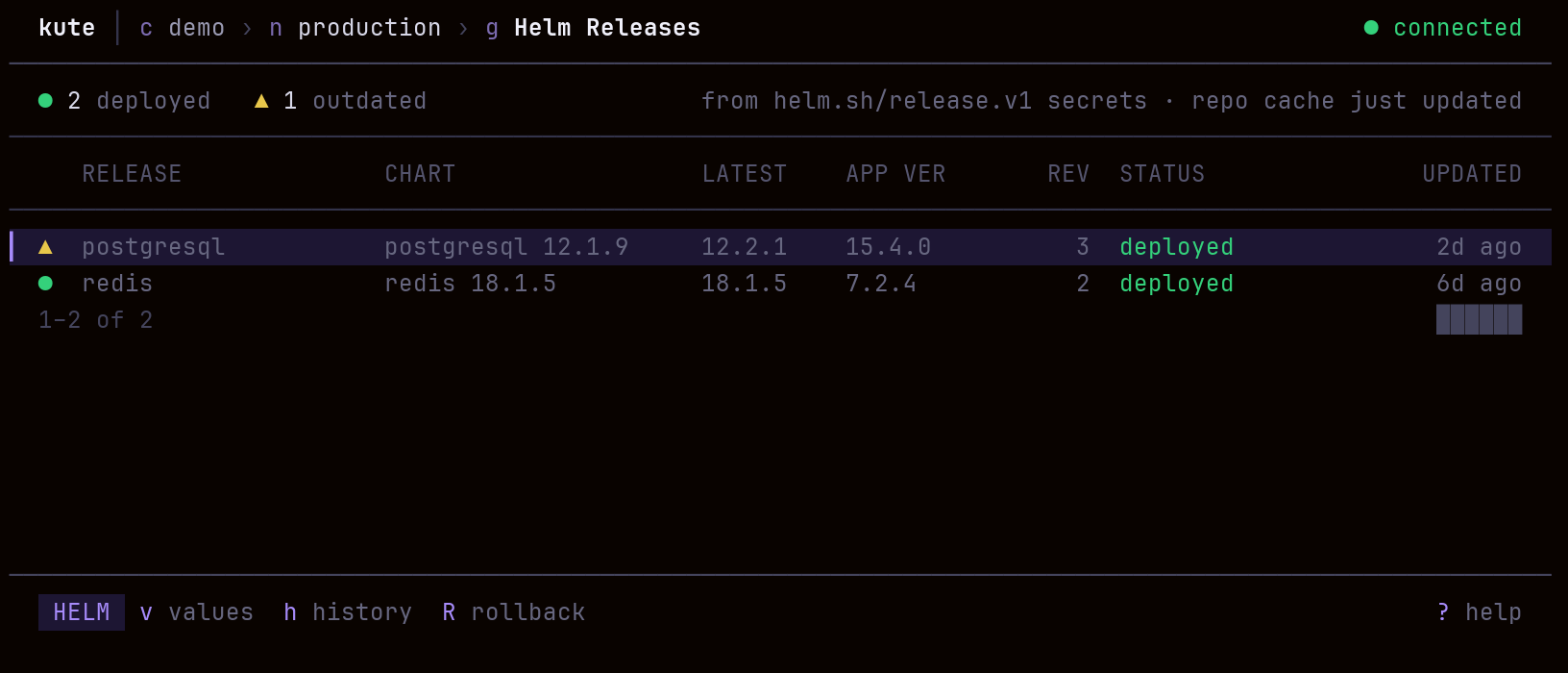Click the yellow warning triangle beside postgresql

45,247
